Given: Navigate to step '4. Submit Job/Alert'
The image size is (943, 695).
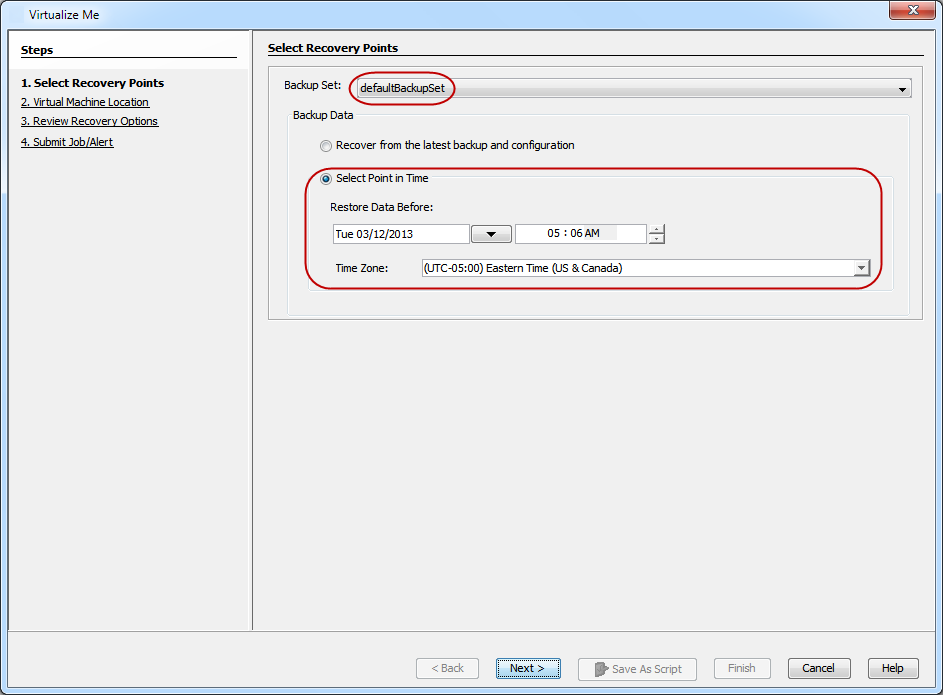Looking at the screenshot, I should point(67,142).
